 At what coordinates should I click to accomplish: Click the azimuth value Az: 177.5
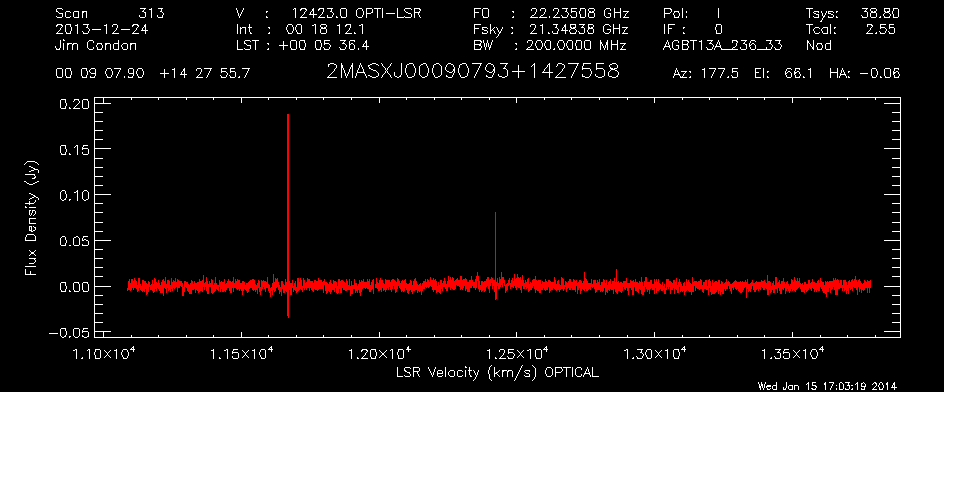click(x=706, y=74)
